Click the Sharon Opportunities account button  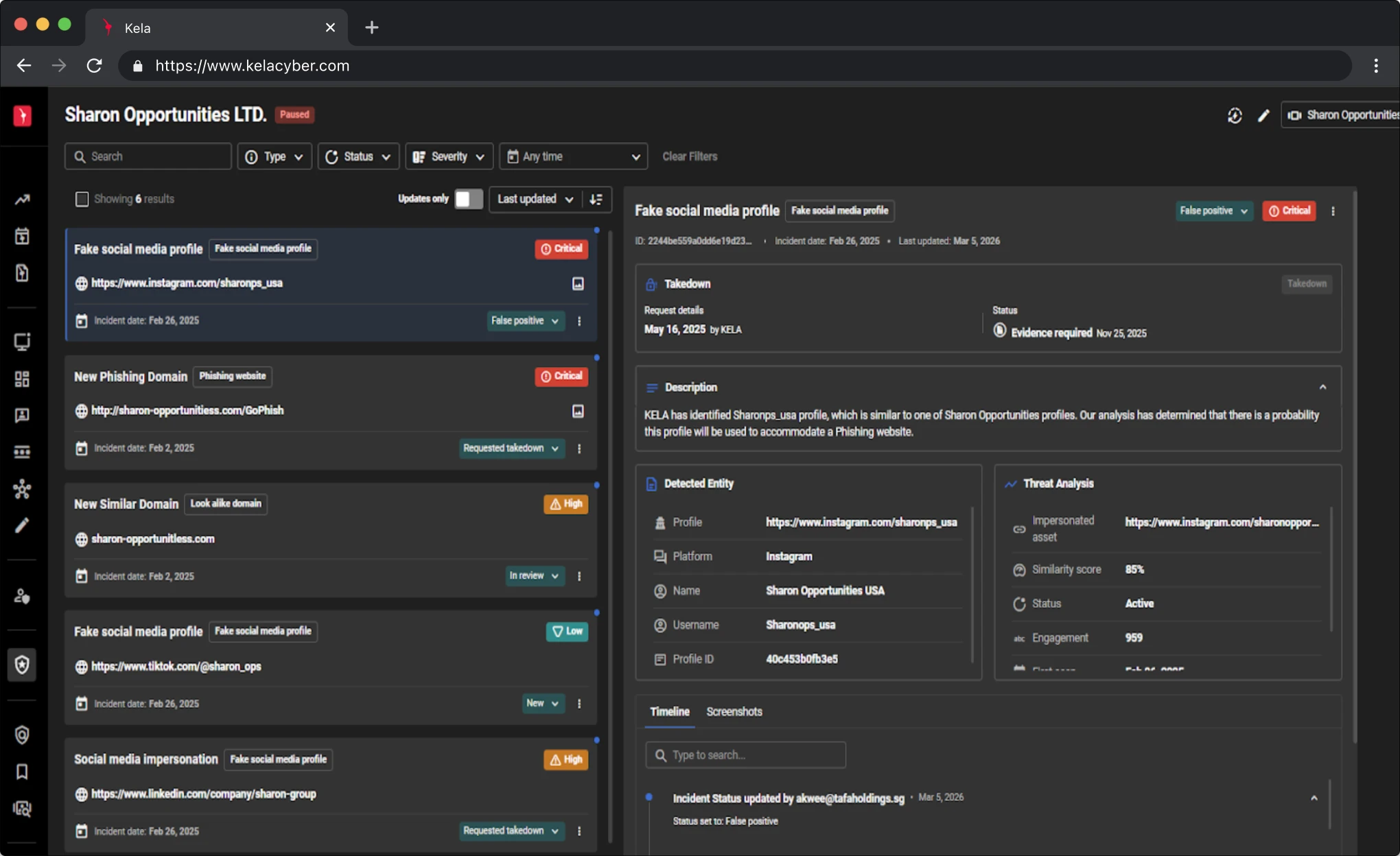coord(1340,115)
